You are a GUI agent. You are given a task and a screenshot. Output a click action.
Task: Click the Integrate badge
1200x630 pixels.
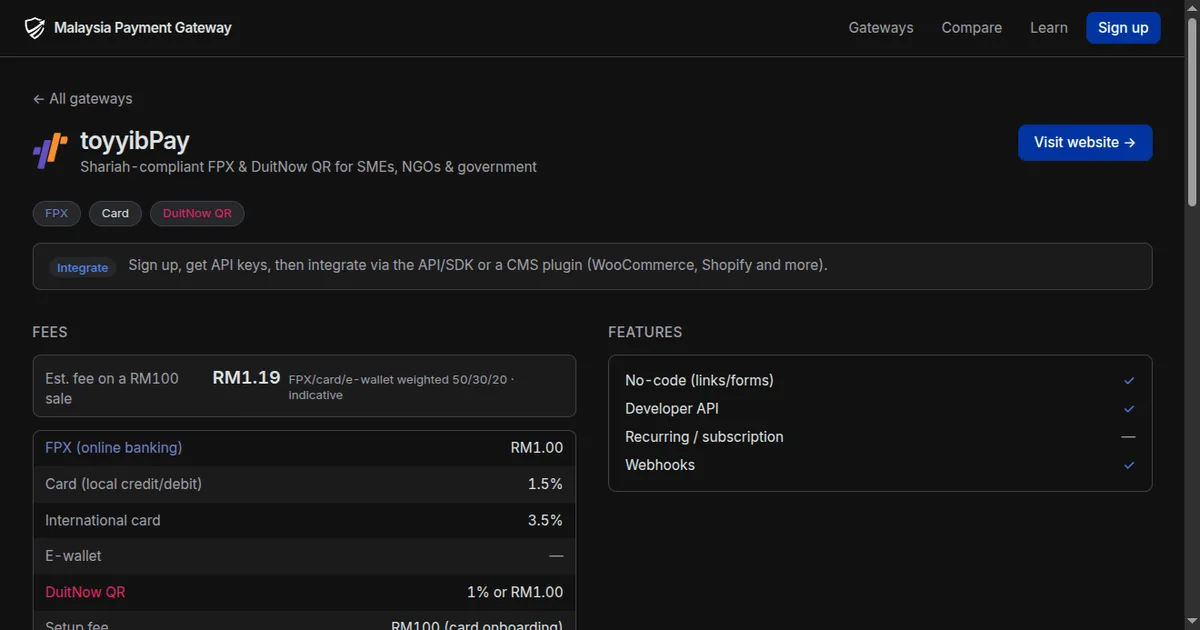82,268
